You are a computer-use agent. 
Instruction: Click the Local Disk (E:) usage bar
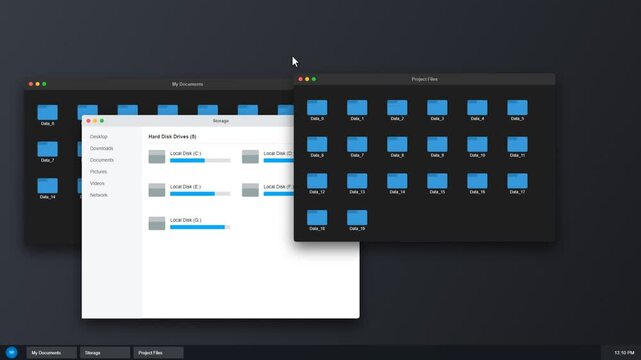pyautogui.click(x=200, y=194)
